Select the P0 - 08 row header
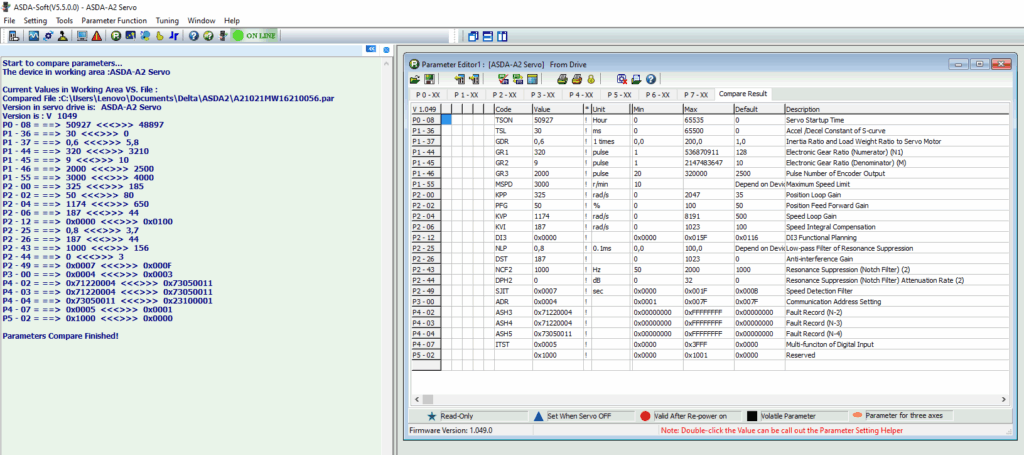This screenshot has height=455, width=1024. click(424, 119)
